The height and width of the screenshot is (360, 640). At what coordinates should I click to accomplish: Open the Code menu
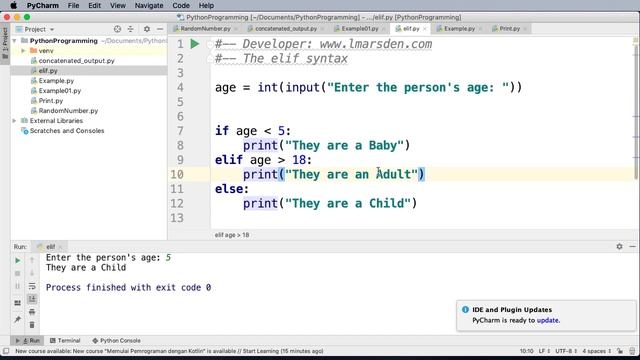(181, 5)
